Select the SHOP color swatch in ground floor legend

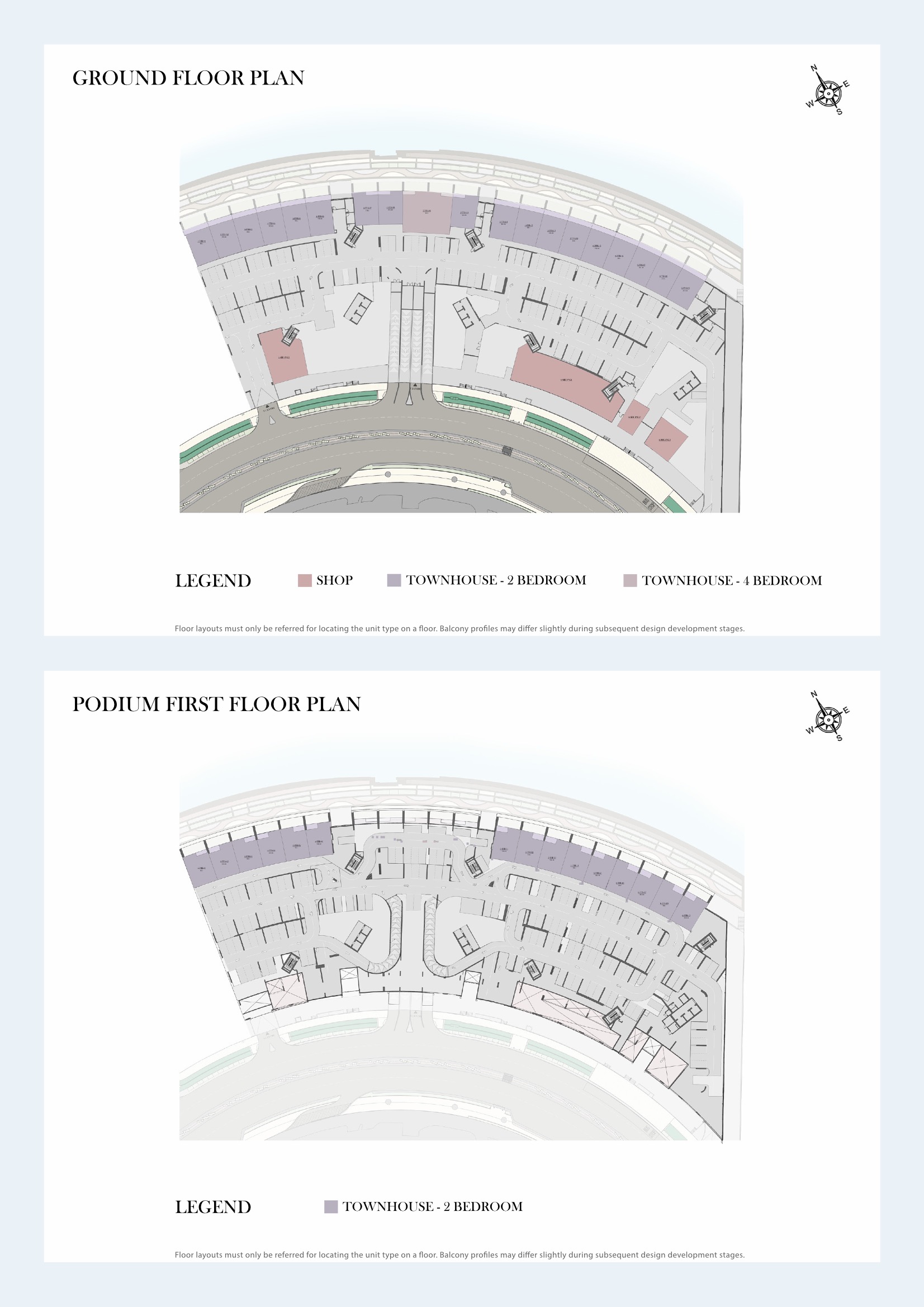305,580
